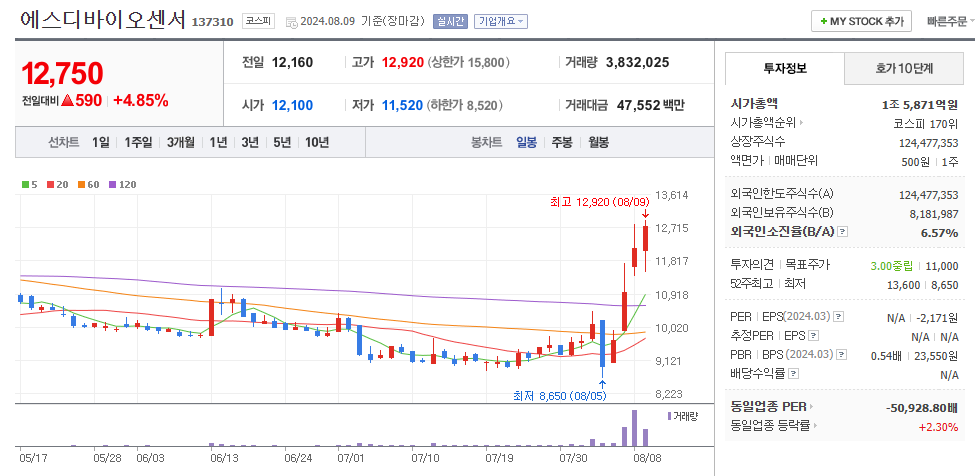Click the red up-triangle icon near 590
Image resolution: width=980 pixels, height=476 pixels.
[x=67, y=100]
